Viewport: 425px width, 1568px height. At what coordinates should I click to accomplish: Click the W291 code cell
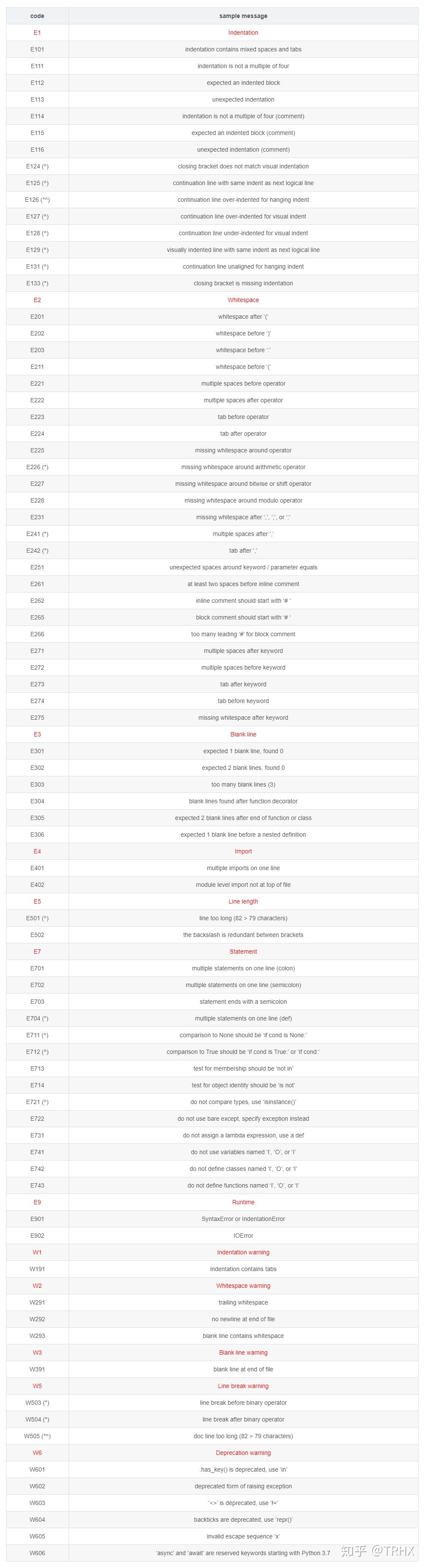click(37, 1303)
